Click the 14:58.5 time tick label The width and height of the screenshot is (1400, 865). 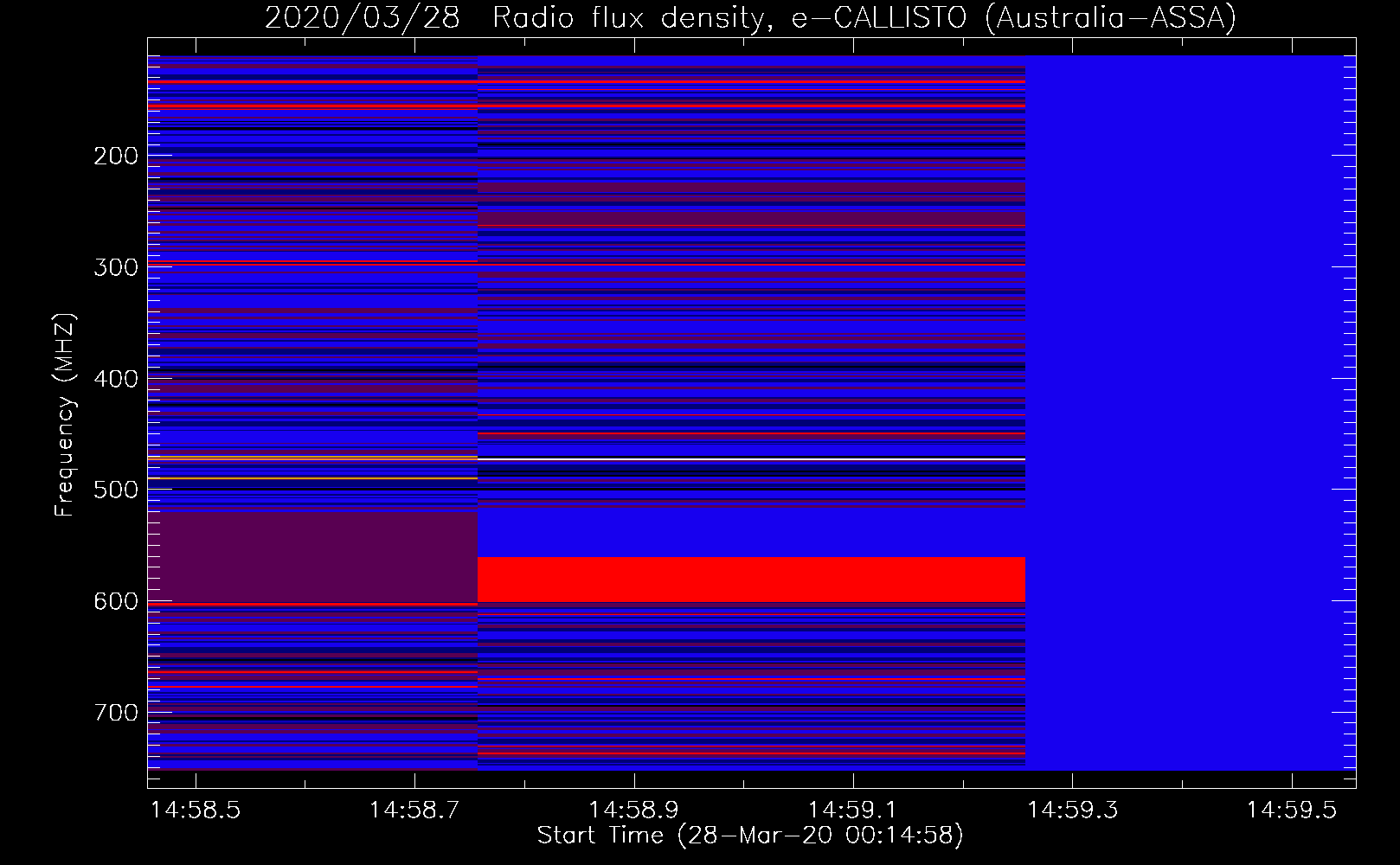(196, 811)
